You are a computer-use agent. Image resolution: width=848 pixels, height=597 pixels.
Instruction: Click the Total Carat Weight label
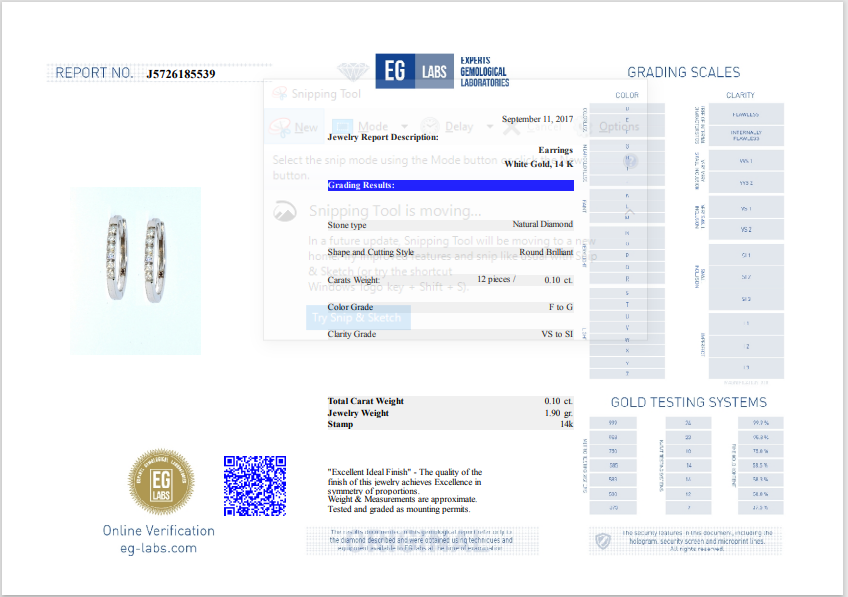pos(366,401)
